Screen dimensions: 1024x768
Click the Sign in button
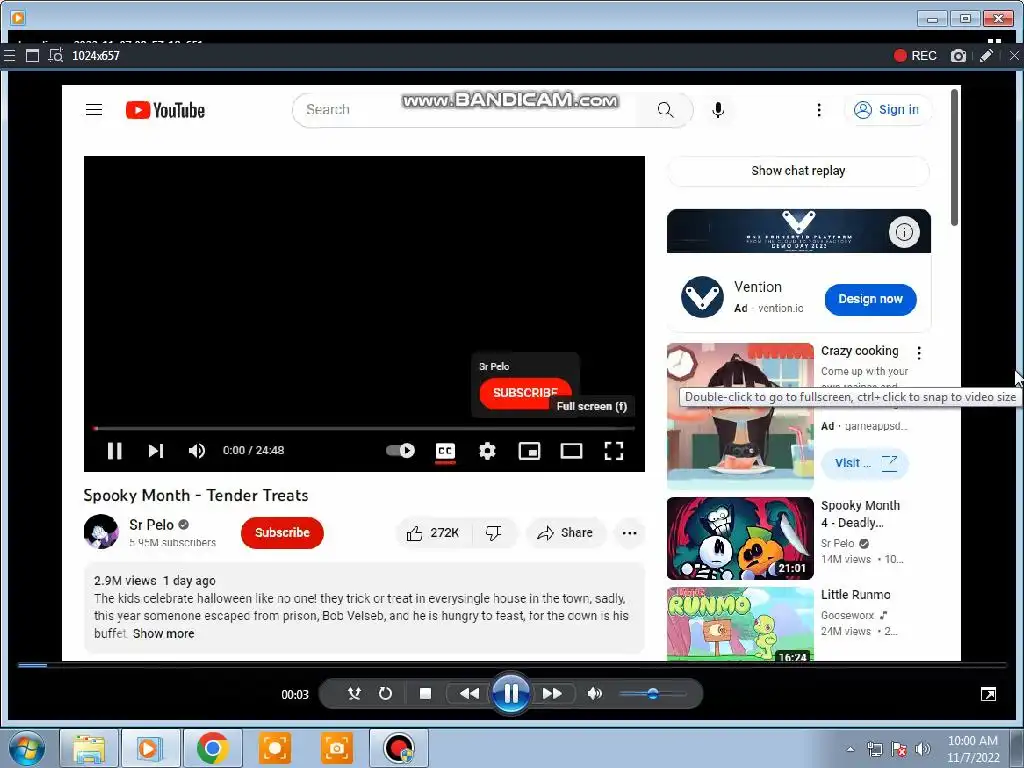pyautogui.click(x=888, y=110)
